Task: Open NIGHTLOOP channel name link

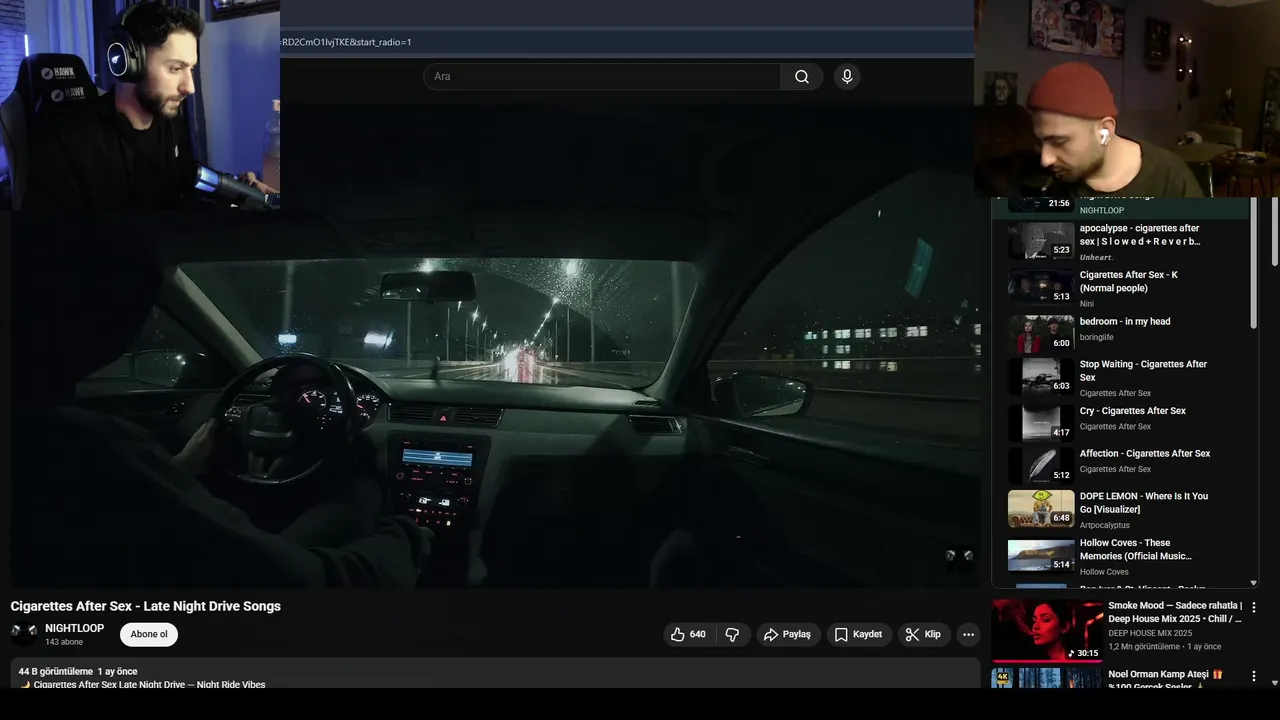Action: click(x=75, y=628)
